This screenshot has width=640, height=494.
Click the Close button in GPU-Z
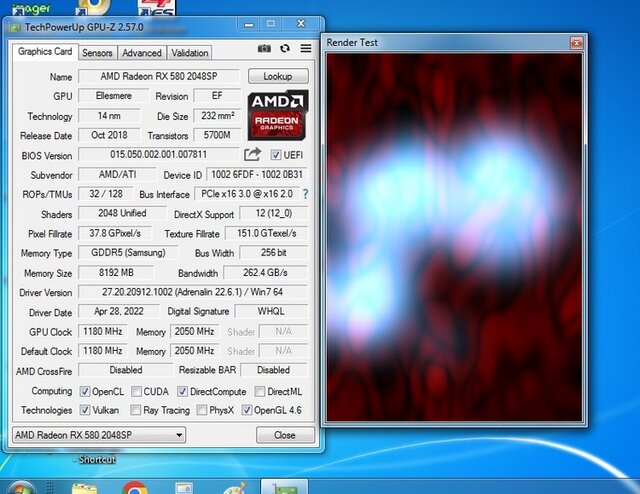click(284, 435)
